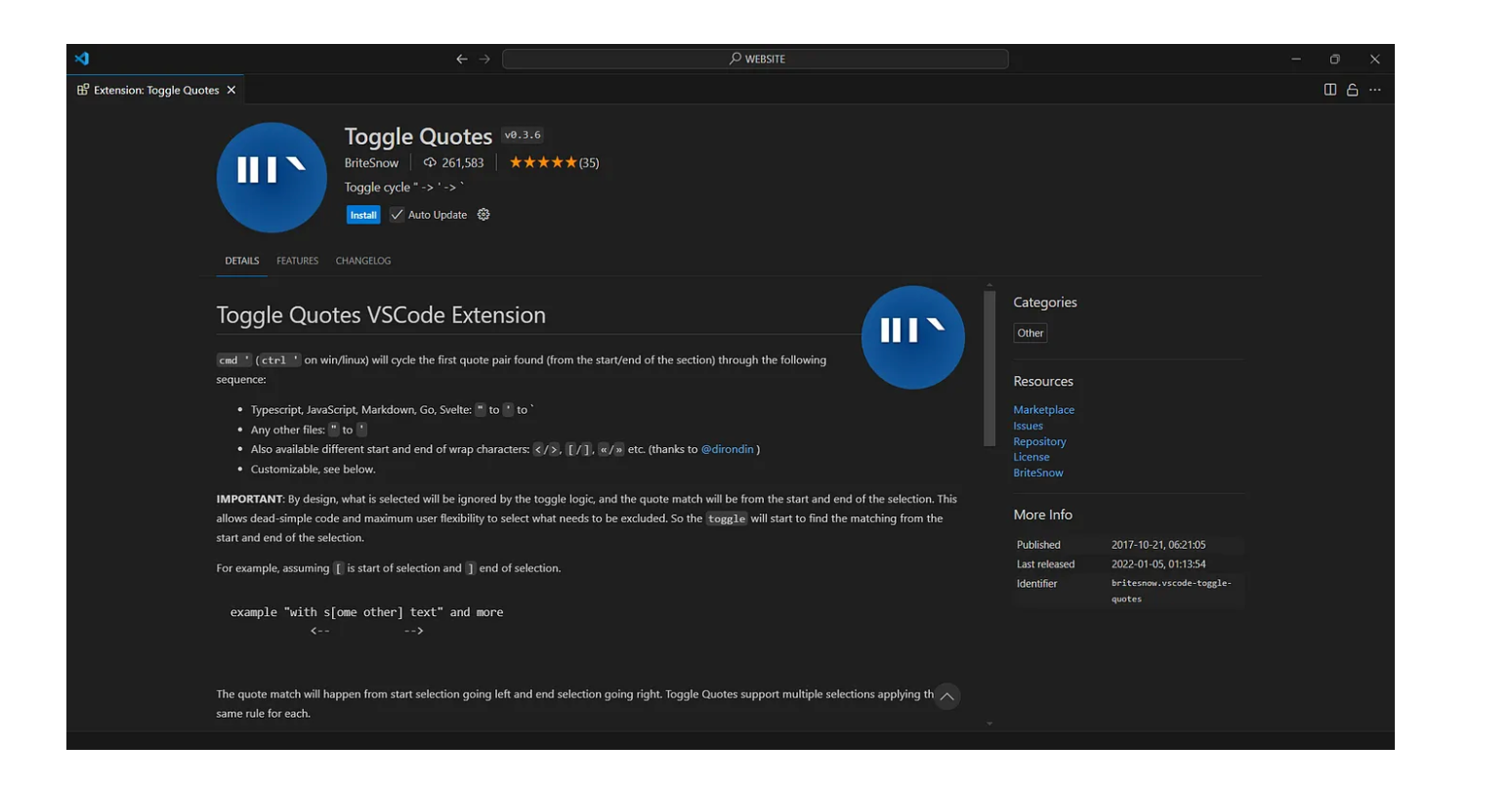1512x785 pixels.
Task: Restore down the VS Code window
Action: point(1335,60)
